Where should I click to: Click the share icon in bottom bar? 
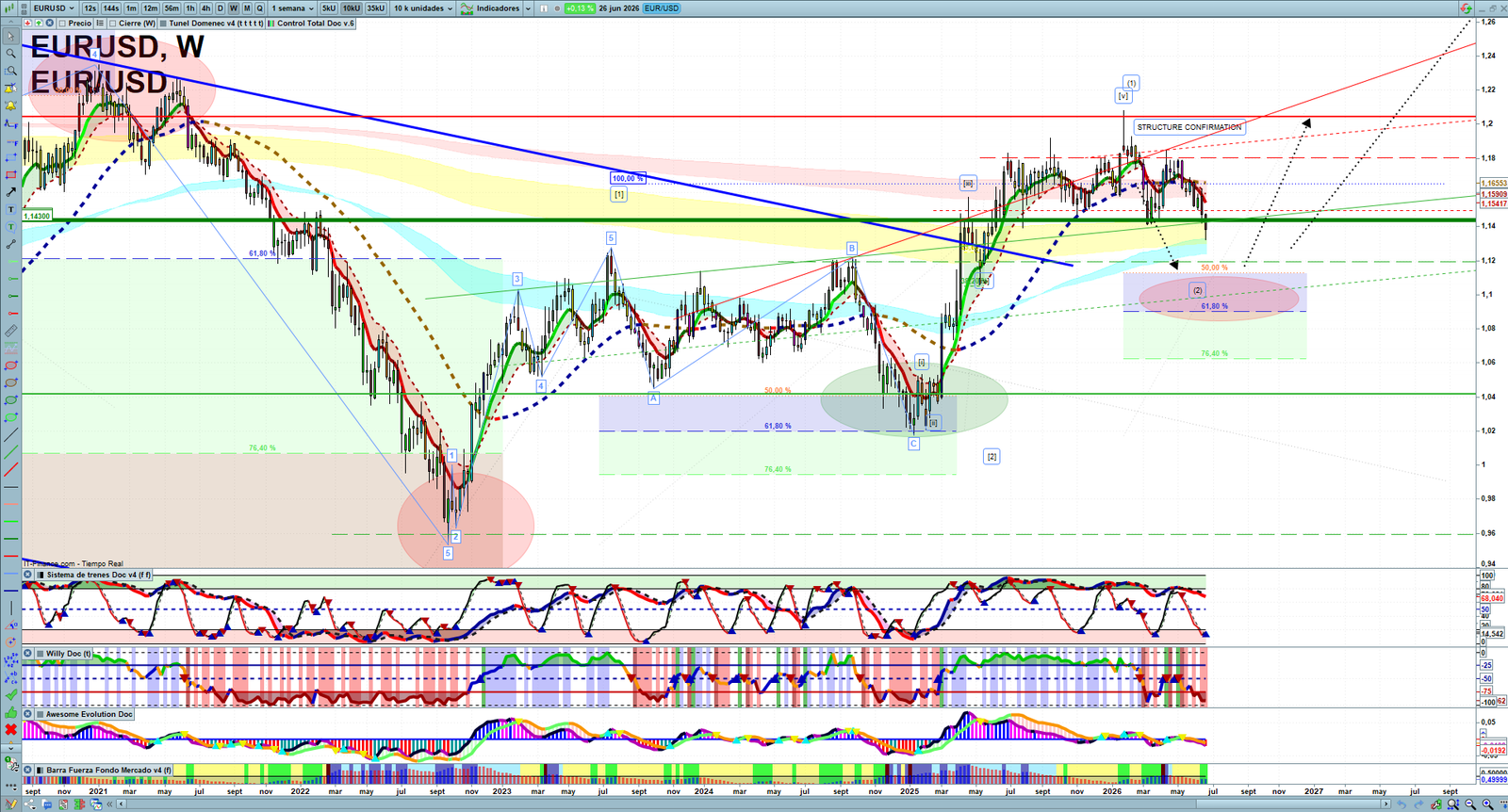29,804
